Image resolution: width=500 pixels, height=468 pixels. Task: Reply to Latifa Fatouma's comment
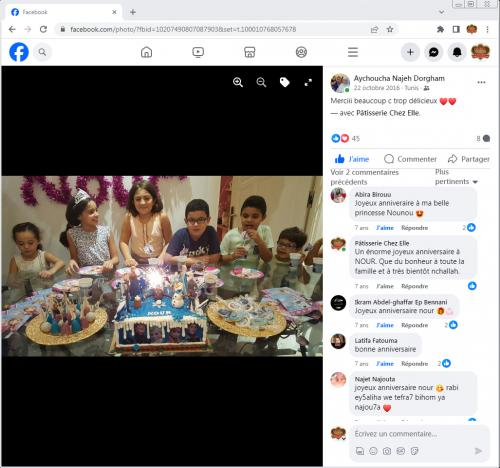pos(414,363)
